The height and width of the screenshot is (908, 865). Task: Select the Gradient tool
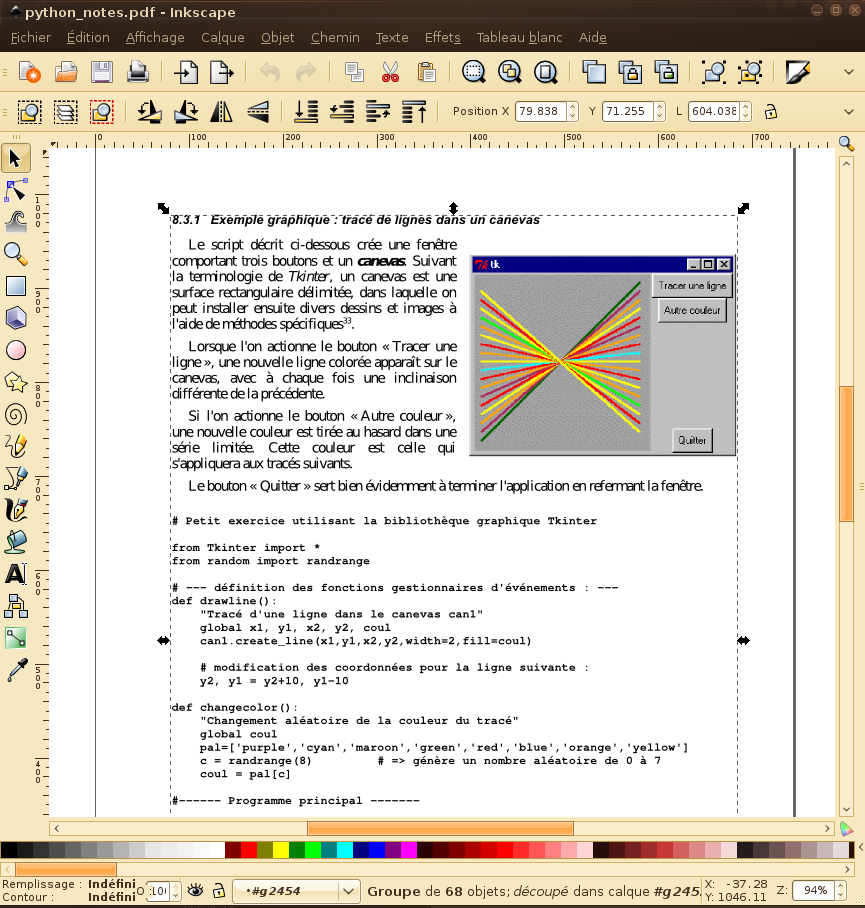point(16,638)
